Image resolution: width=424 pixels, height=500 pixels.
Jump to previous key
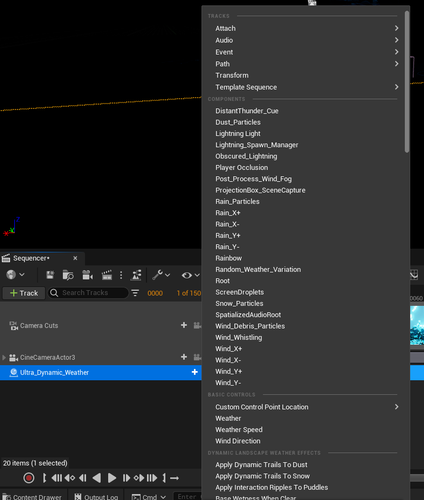click(70, 478)
